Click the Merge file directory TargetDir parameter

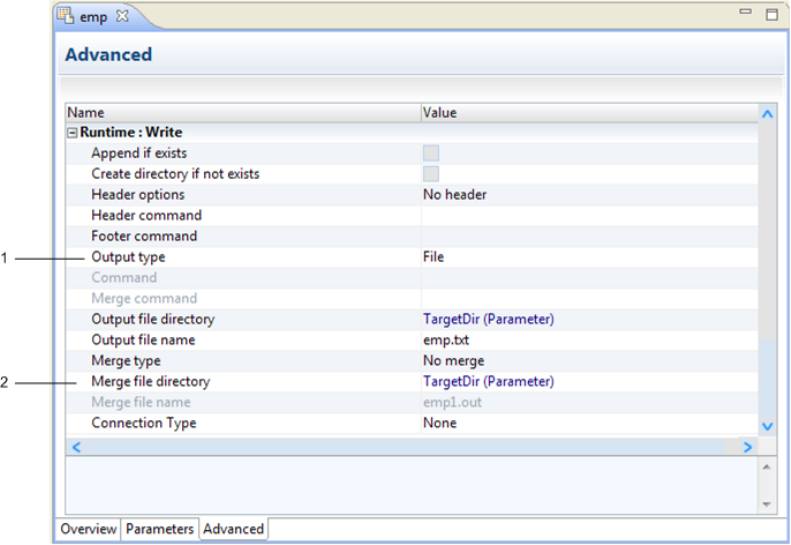[488, 382]
